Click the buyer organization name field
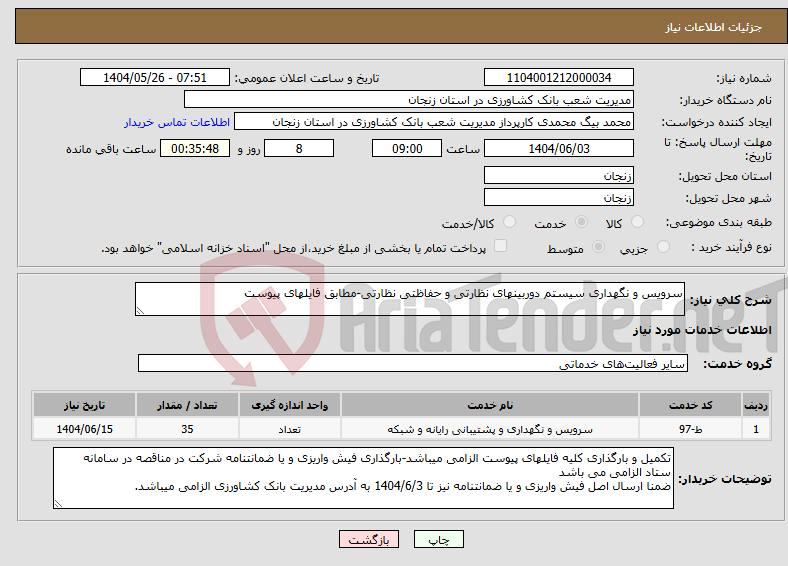This screenshot has height=566, width=788. click(x=409, y=100)
